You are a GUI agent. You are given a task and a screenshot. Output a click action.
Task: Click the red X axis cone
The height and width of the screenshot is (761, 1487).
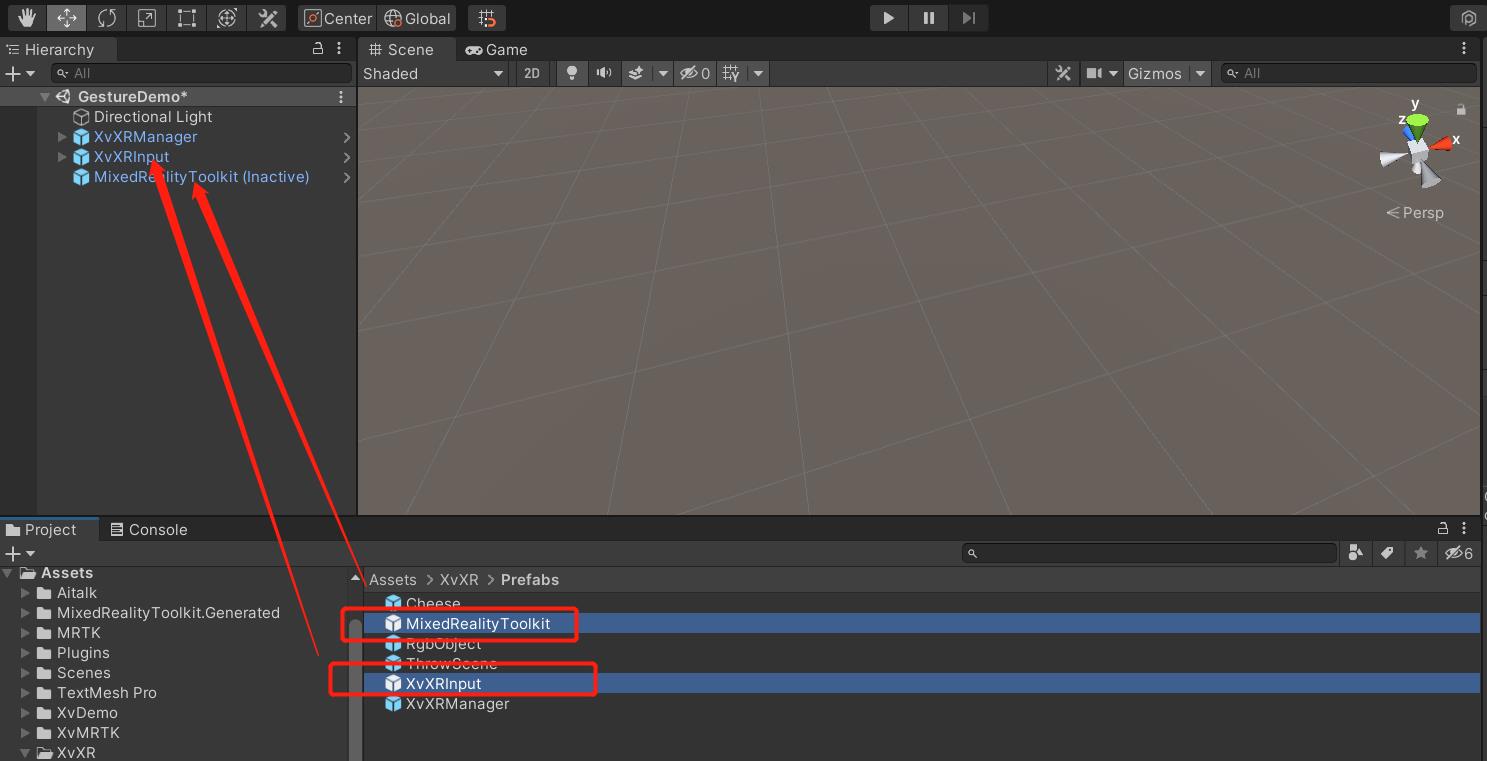pos(1442,143)
